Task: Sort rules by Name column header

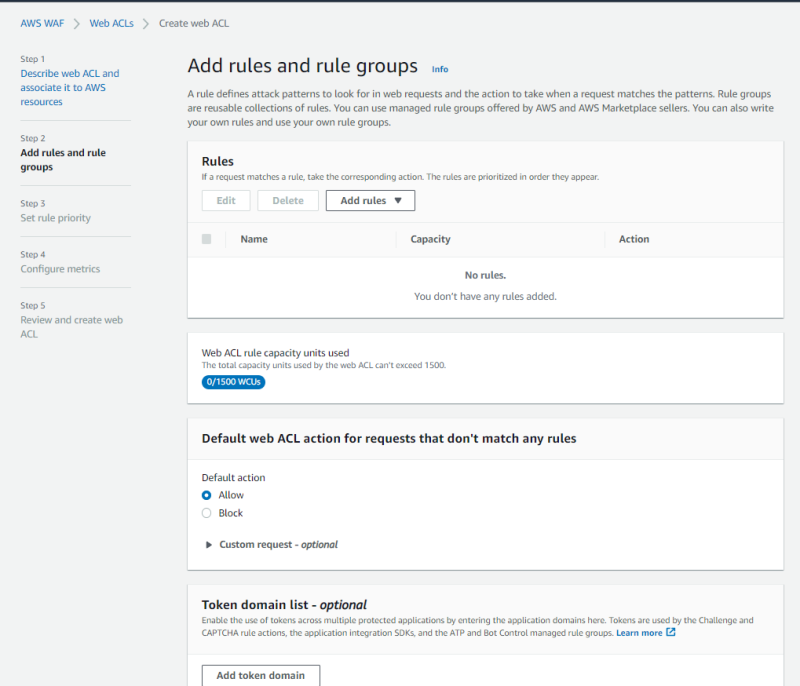Action: 254,239
